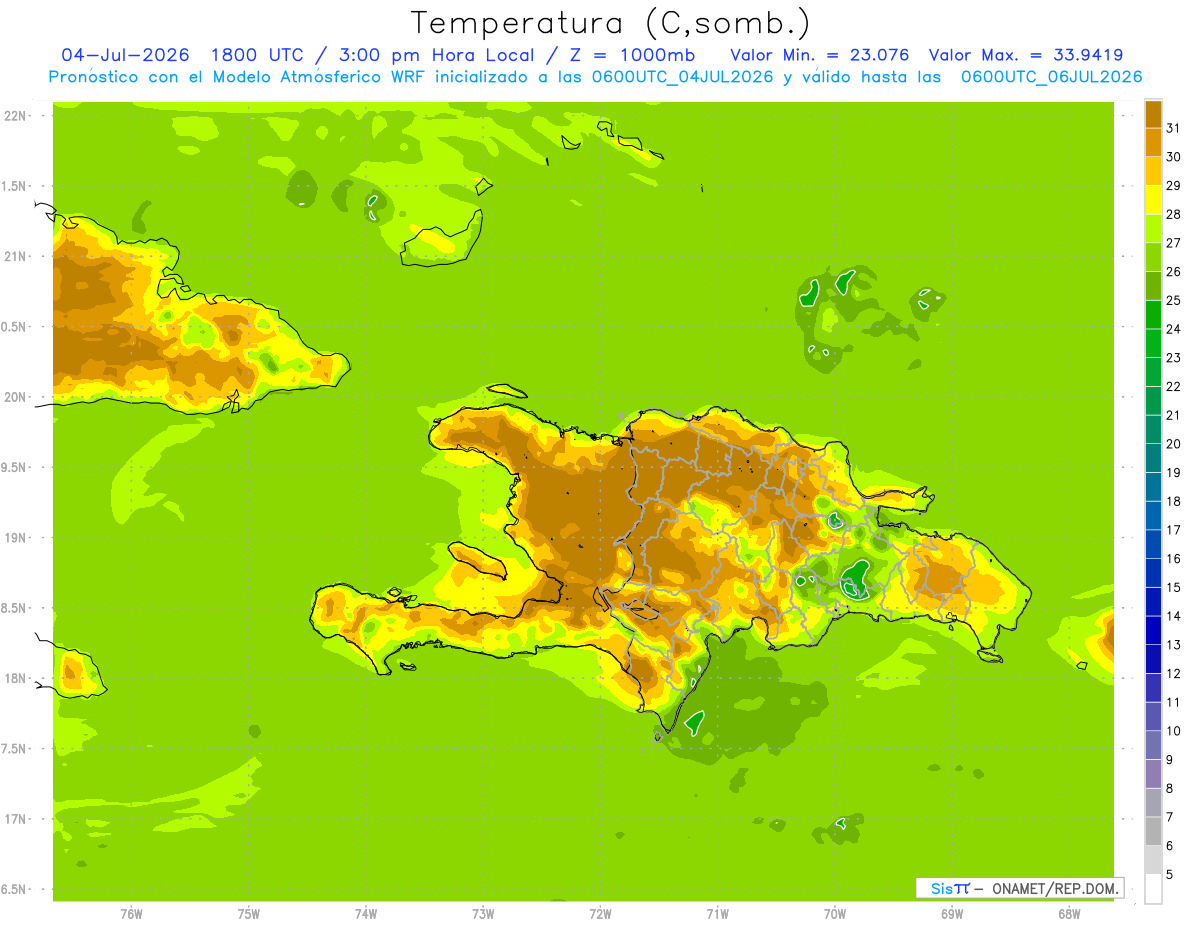Pick the darker green swatch between 25 and 26
The height and width of the screenshot is (927, 1200).
click(x=1153, y=286)
